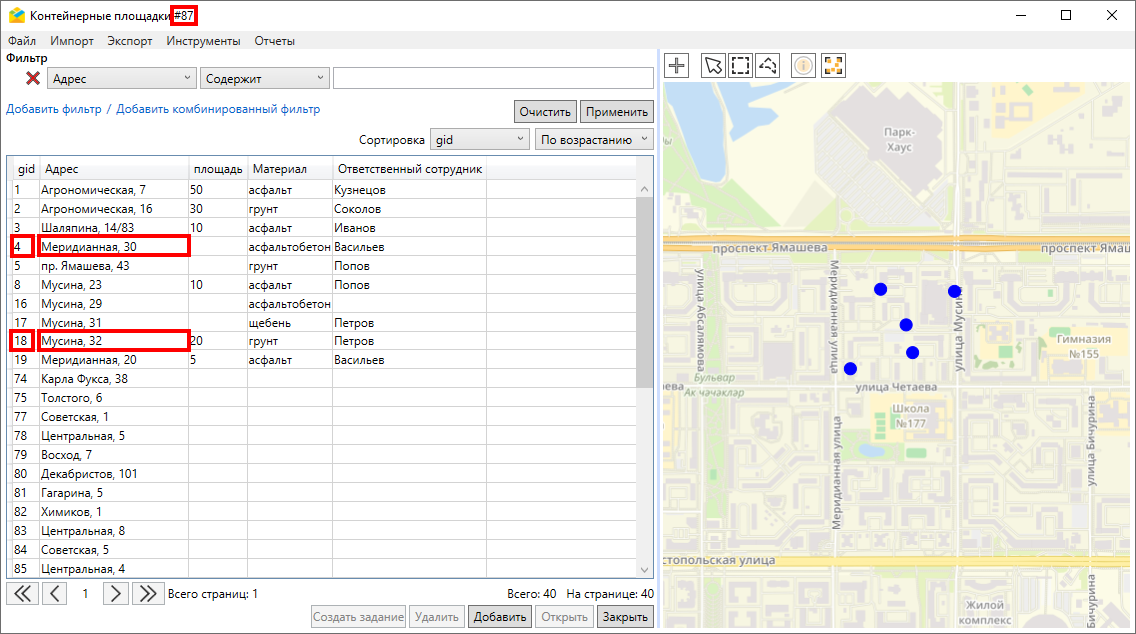
Task: Go to the last page of results
Action: click(147, 594)
